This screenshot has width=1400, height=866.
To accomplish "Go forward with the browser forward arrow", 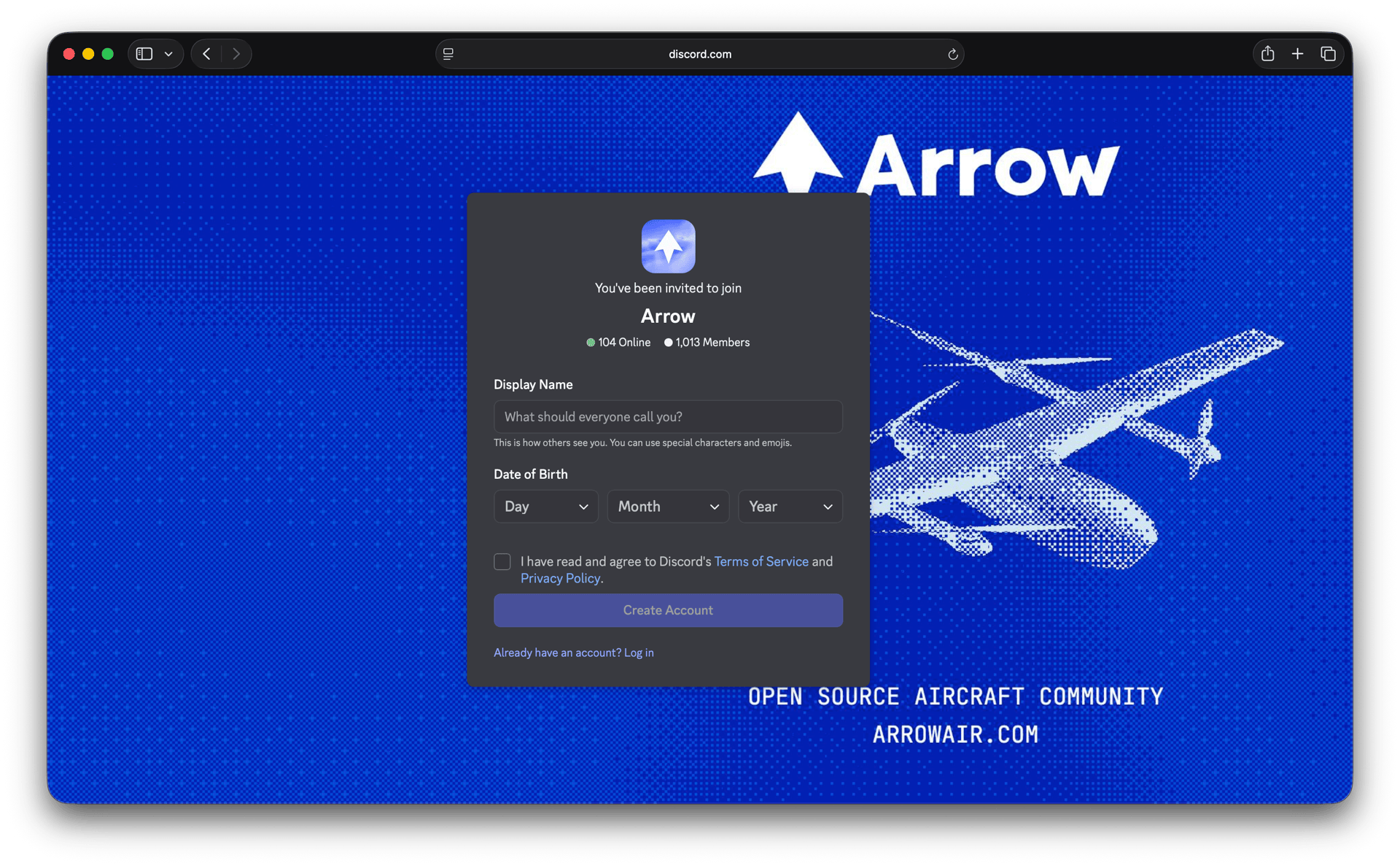I will [236, 54].
